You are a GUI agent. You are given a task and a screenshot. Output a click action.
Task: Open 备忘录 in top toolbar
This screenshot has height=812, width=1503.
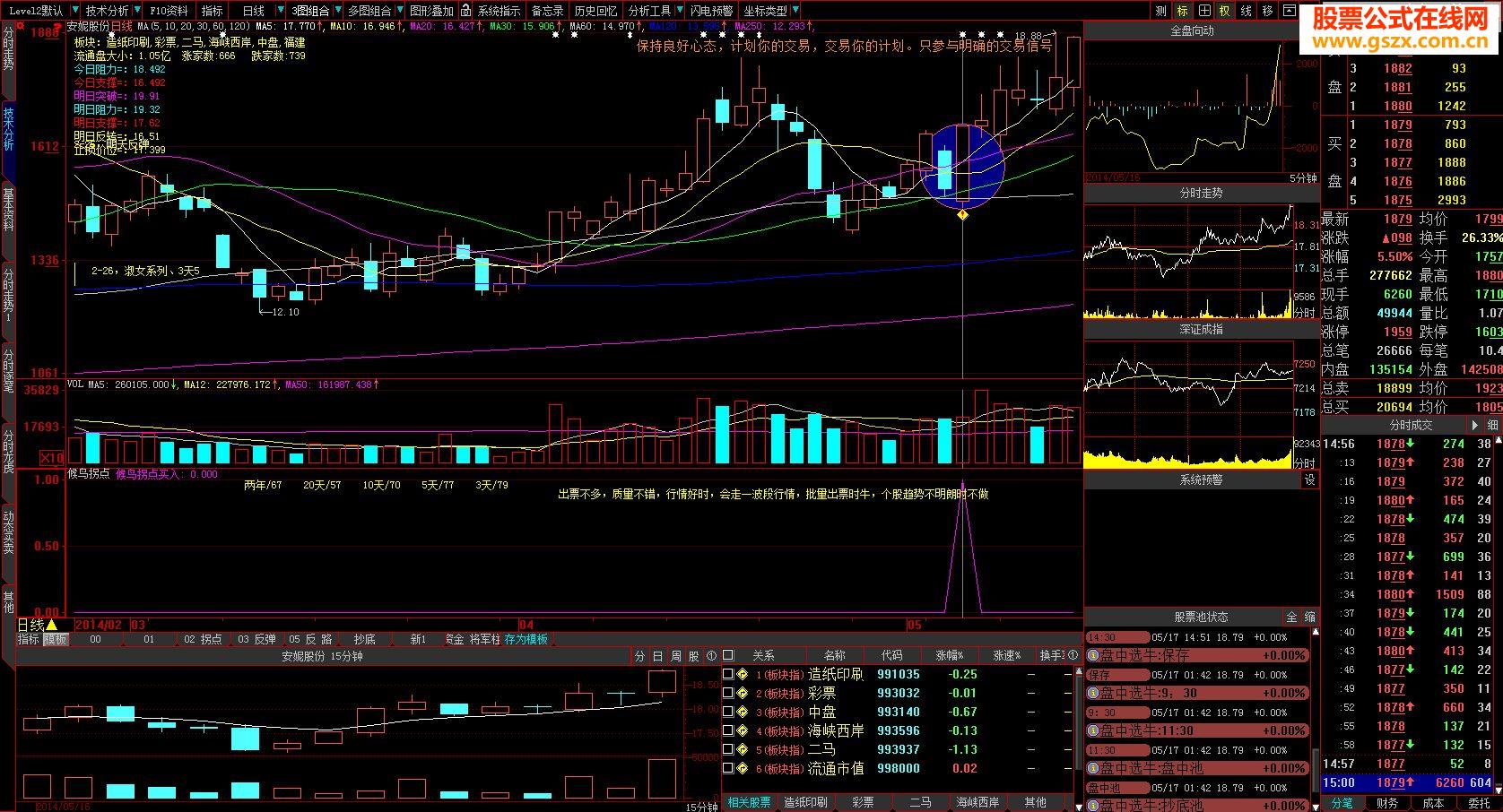pos(547,11)
